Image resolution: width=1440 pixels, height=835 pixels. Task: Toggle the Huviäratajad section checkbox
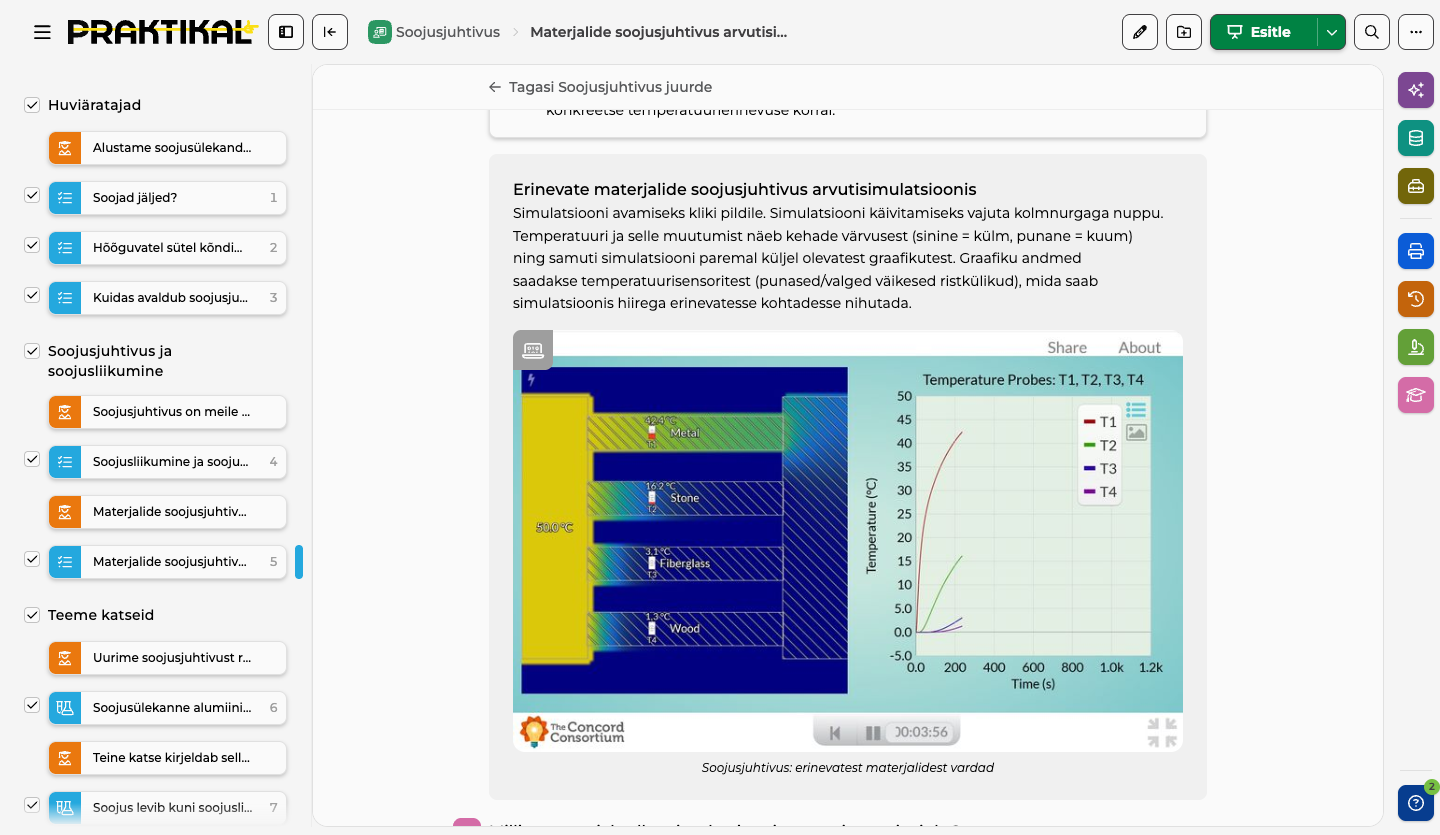click(x=32, y=105)
